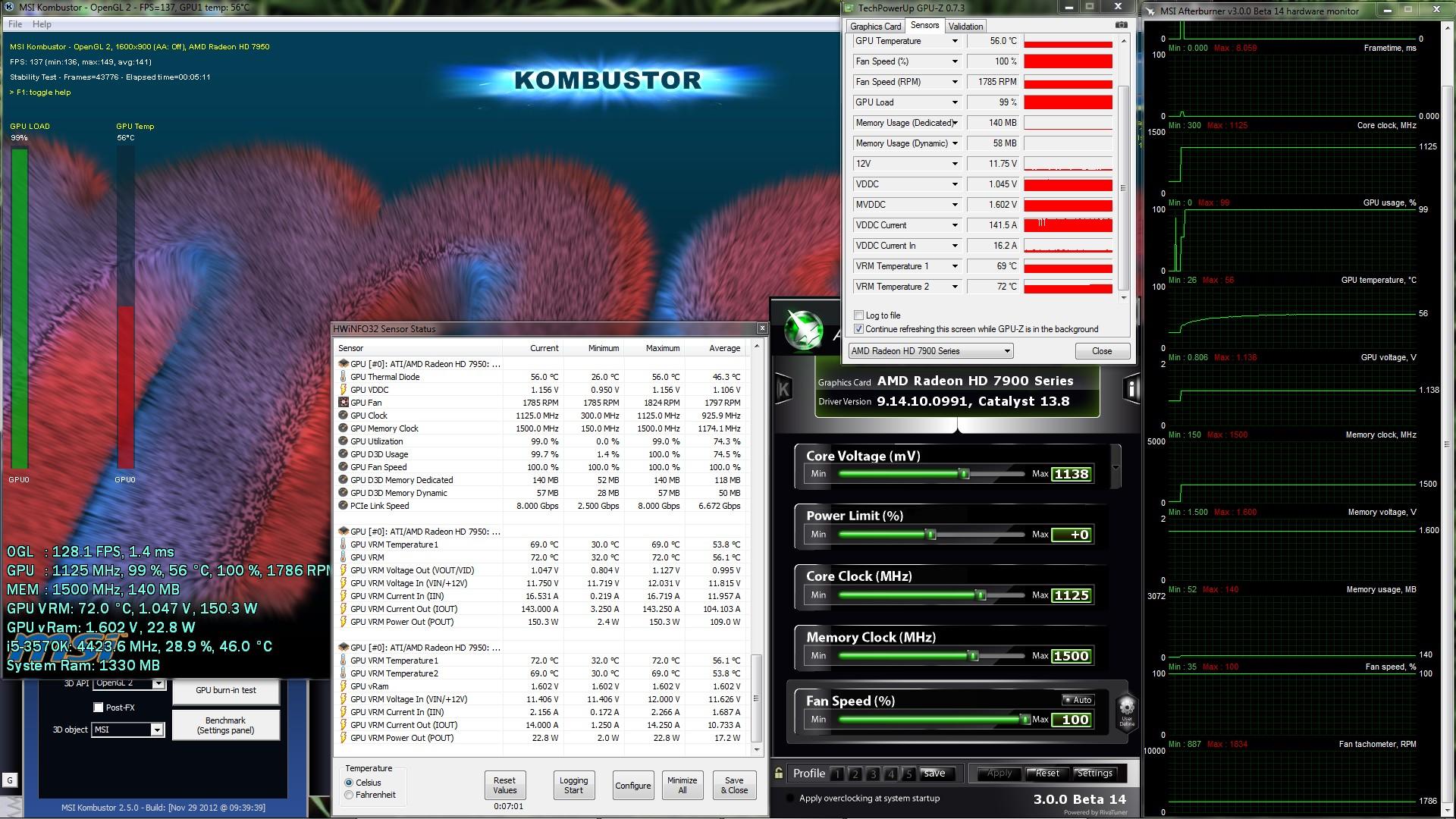Click the Afterburner hardware monitor title icon
This screenshot has width=1456, height=819.
click(x=1151, y=11)
